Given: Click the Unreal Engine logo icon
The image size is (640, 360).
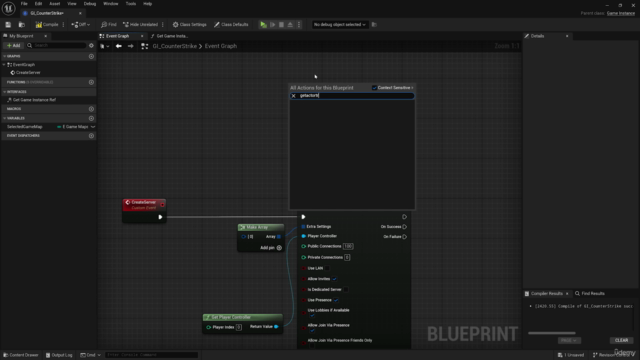Looking at the screenshot, I should (x=8, y=8).
